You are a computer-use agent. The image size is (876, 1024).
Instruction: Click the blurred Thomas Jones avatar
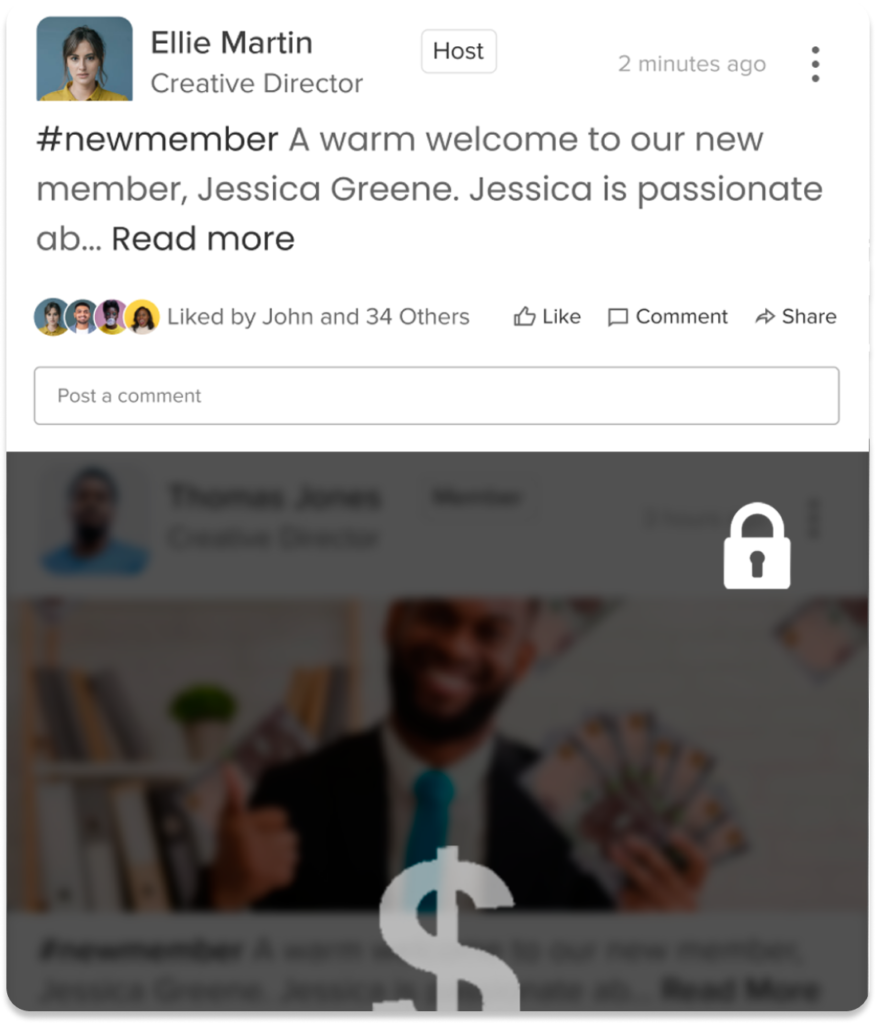(x=94, y=520)
